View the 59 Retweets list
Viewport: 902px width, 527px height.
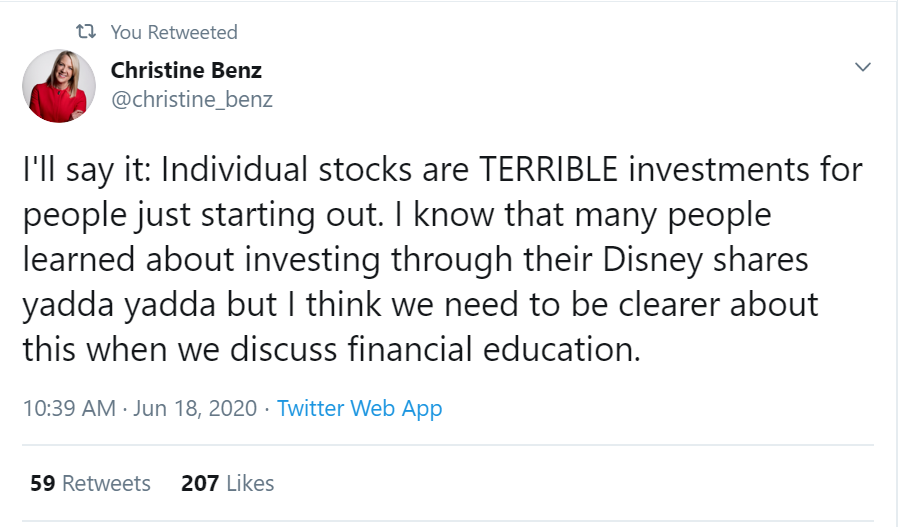click(x=90, y=483)
